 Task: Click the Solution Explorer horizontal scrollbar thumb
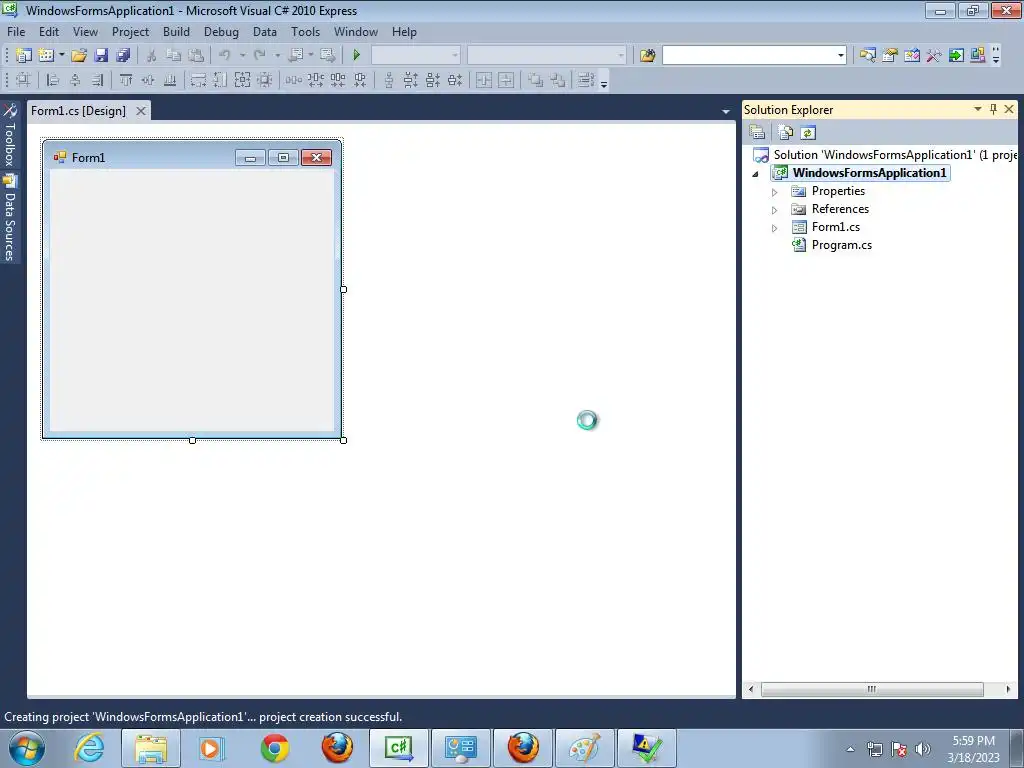(x=872, y=689)
